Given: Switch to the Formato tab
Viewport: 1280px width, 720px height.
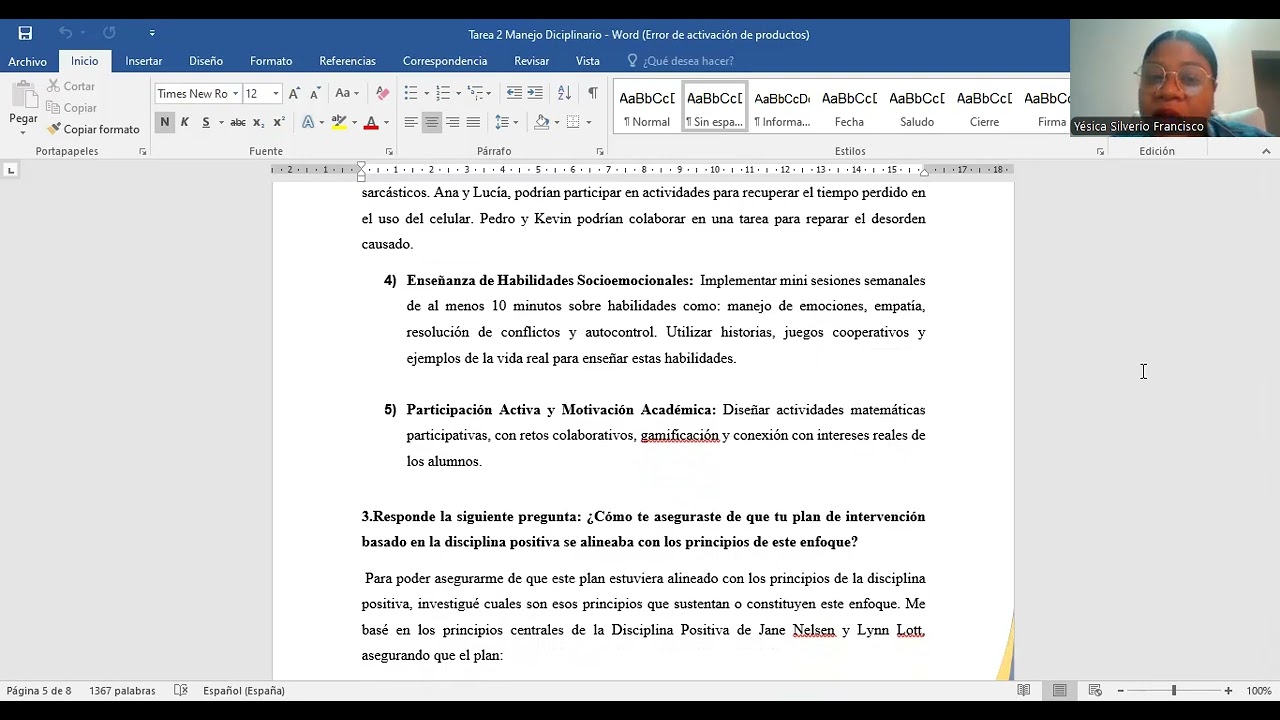Looking at the screenshot, I should click(x=271, y=61).
